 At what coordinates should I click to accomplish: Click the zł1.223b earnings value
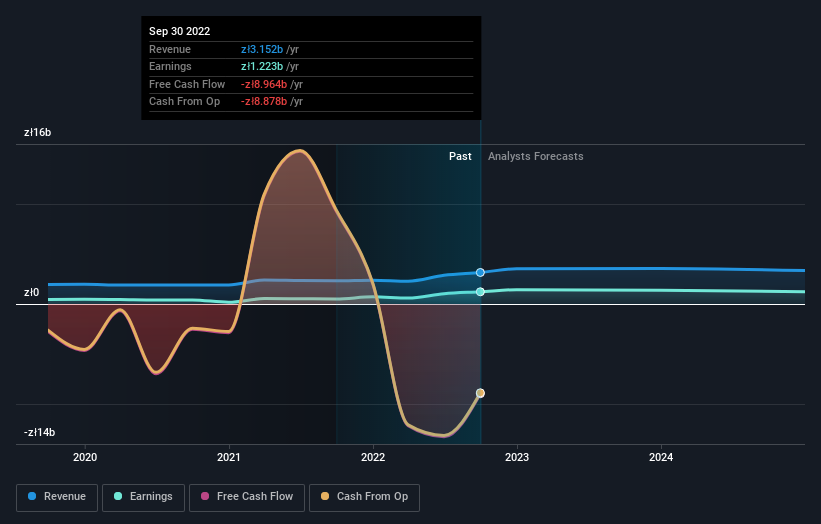pyautogui.click(x=262, y=66)
